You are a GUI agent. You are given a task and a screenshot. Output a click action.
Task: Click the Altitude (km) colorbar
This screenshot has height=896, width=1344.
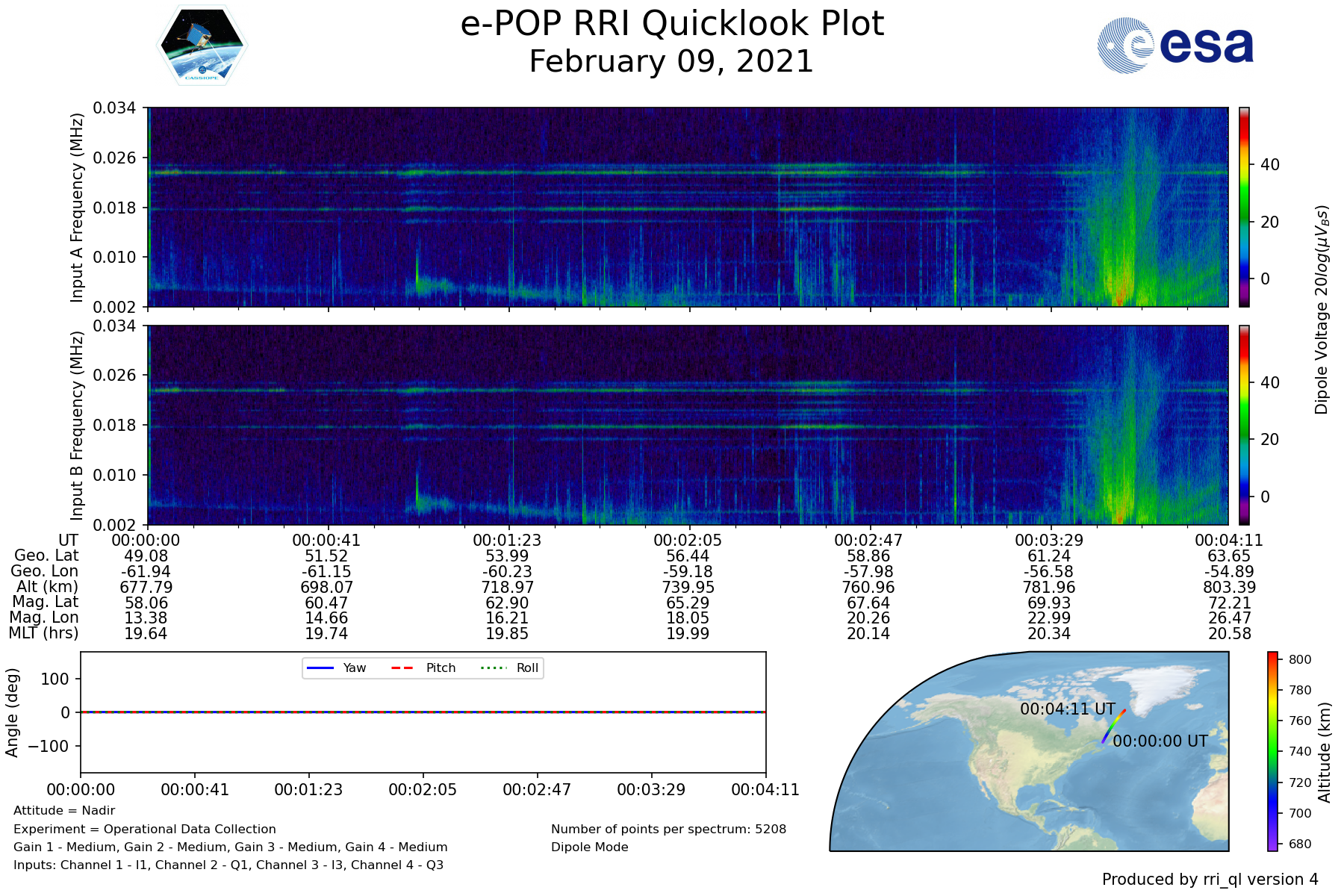pos(1273,751)
